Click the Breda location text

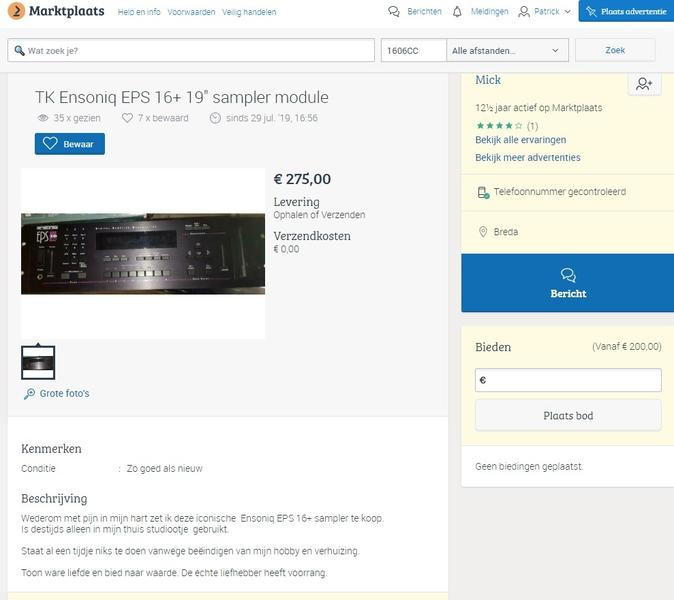point(506,232)
